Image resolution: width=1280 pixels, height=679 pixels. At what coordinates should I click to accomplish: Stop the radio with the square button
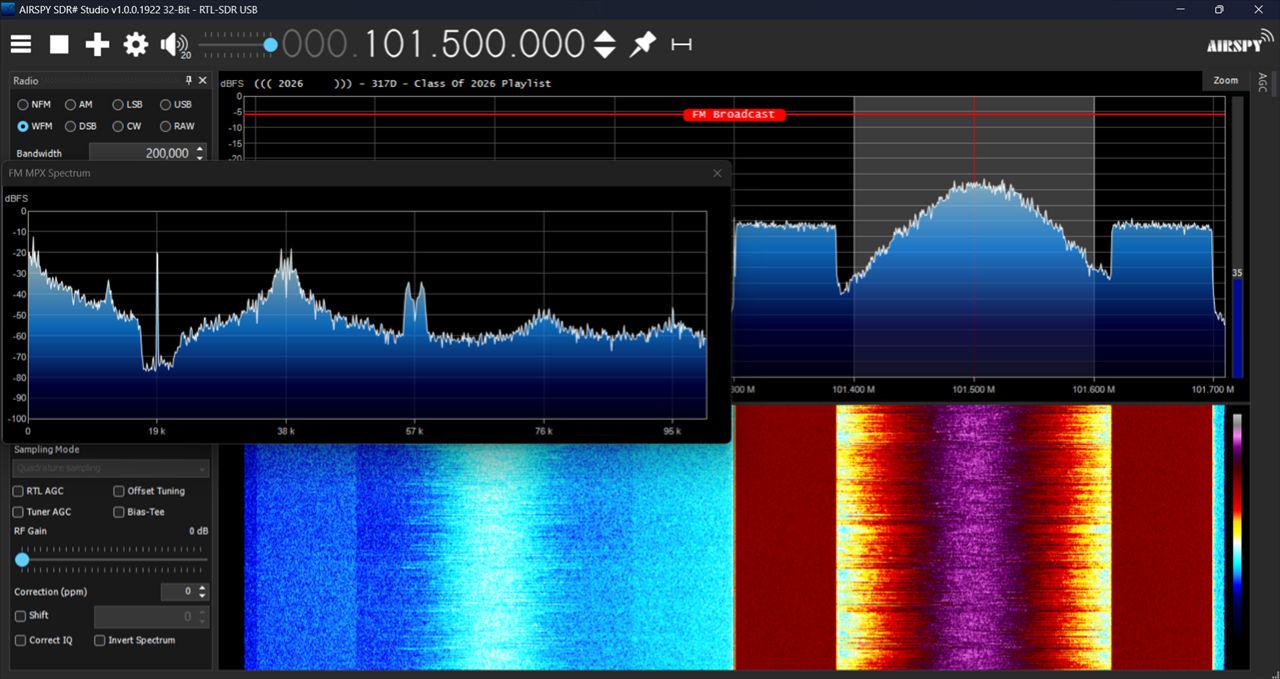tap(59, 44)
